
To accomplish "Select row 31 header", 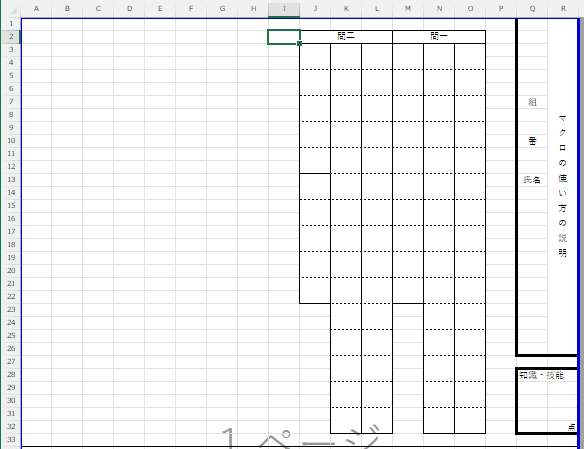I will [x=11, y=413].
